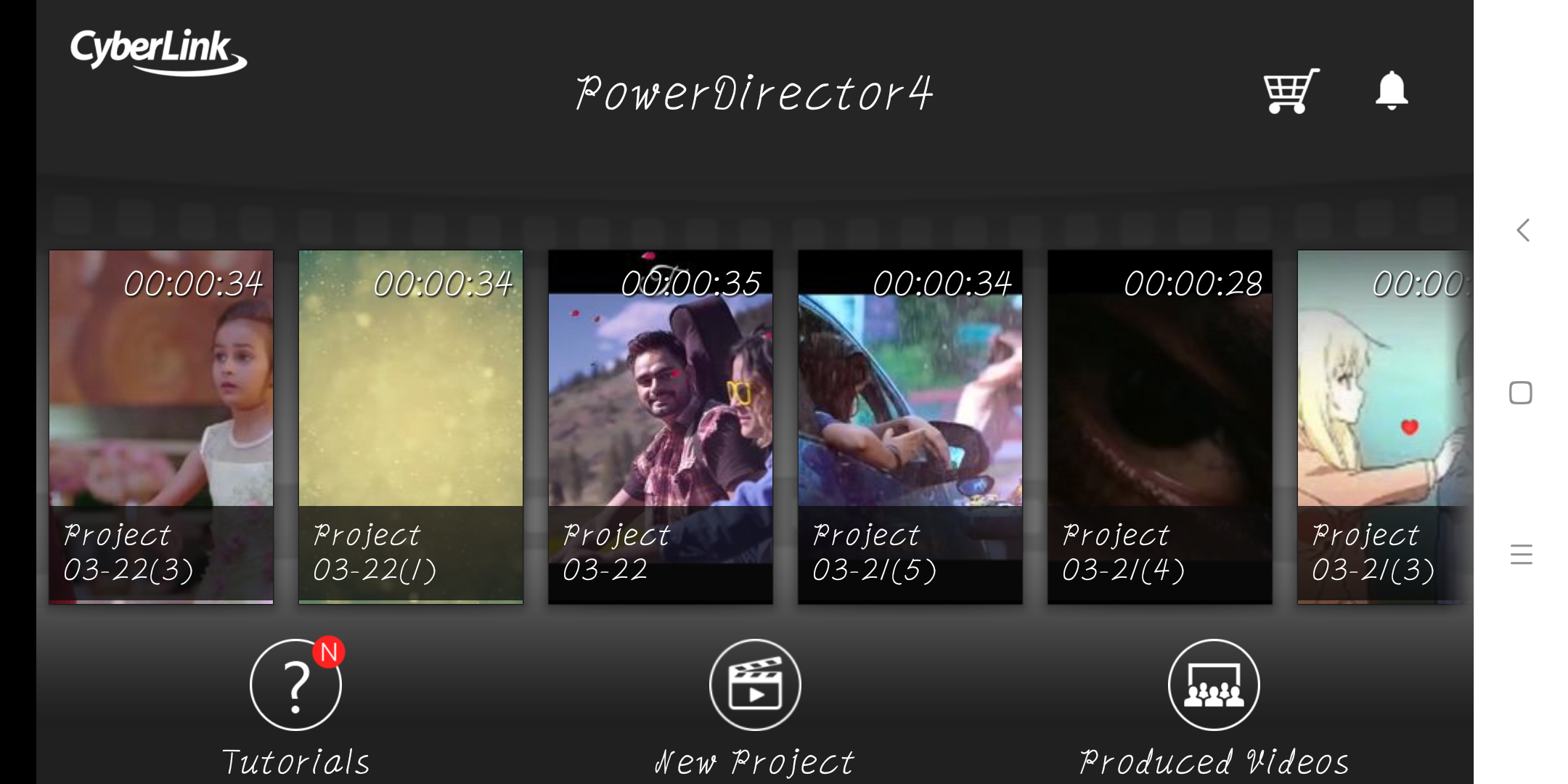The width and height of the screenshot is (1568, 784).
Task: Open Project 03-22(3) thumbnail
Action: coord(161,427)
